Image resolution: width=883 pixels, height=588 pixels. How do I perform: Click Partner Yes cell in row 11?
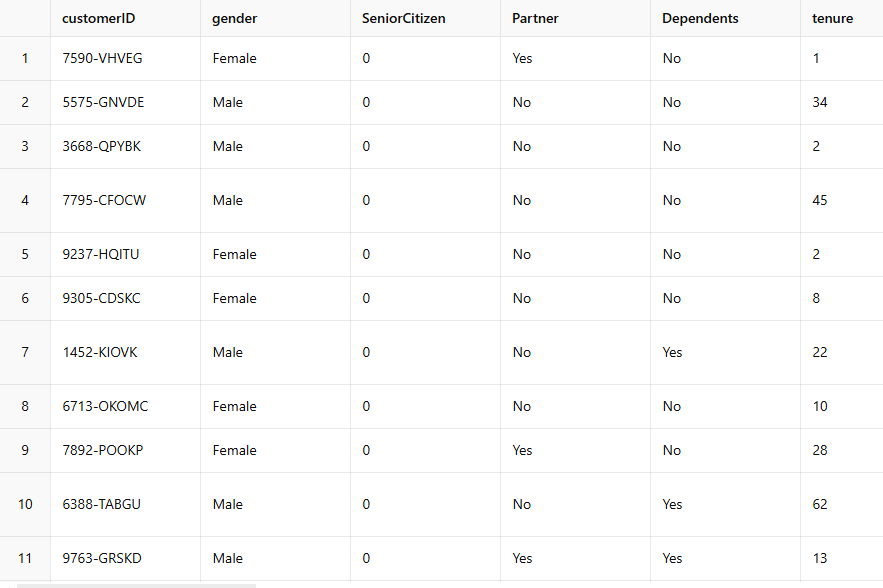pyautogui.click(x=575, y=559)
